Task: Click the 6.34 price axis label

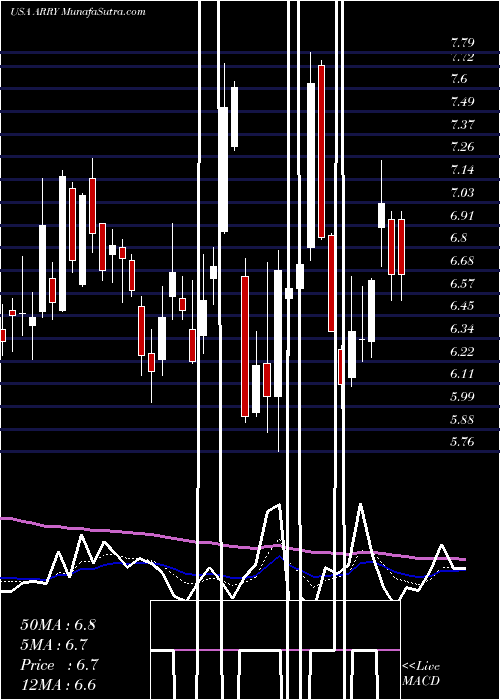Action: 462,329
